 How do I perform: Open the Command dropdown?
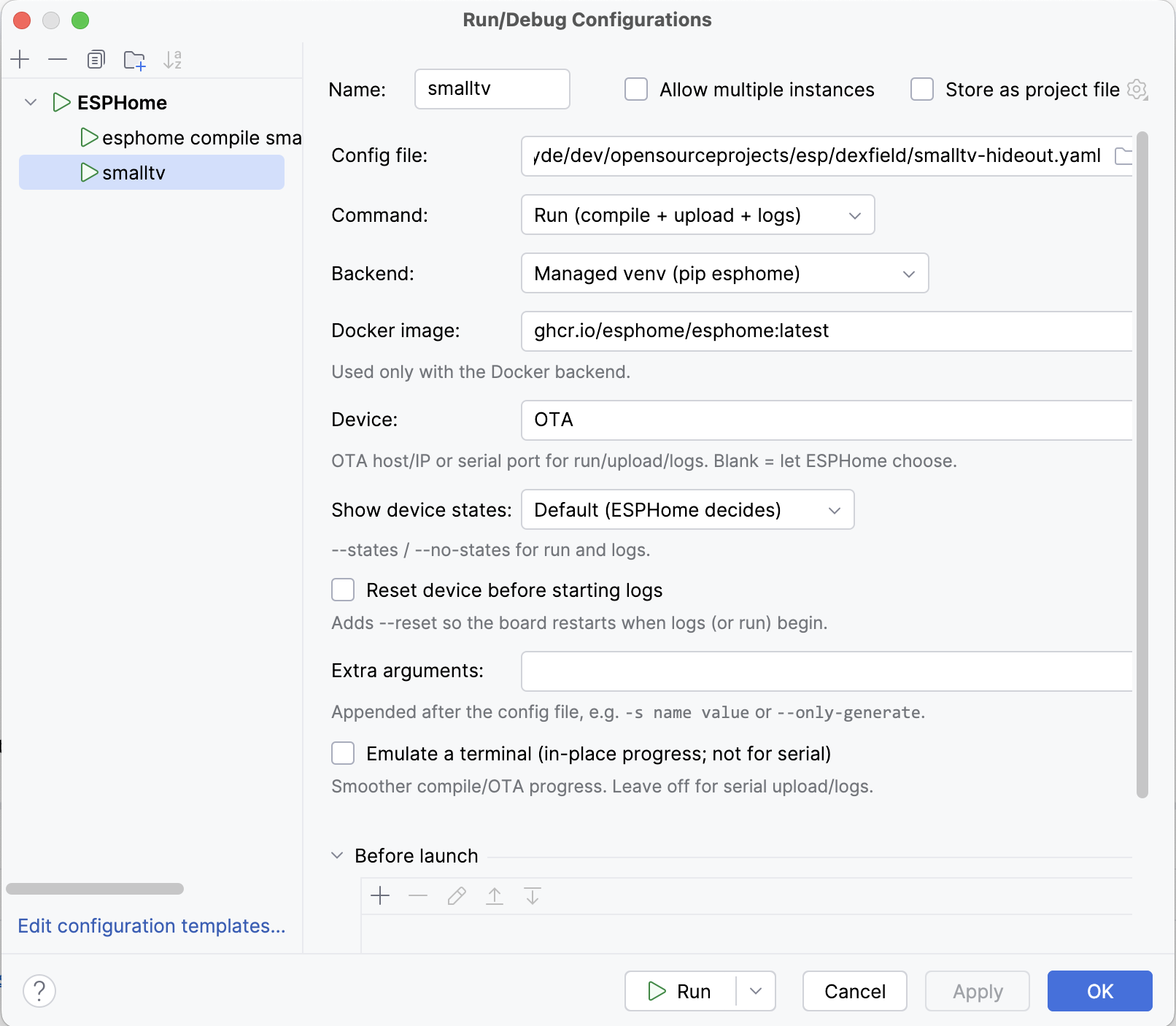point(698,215)
